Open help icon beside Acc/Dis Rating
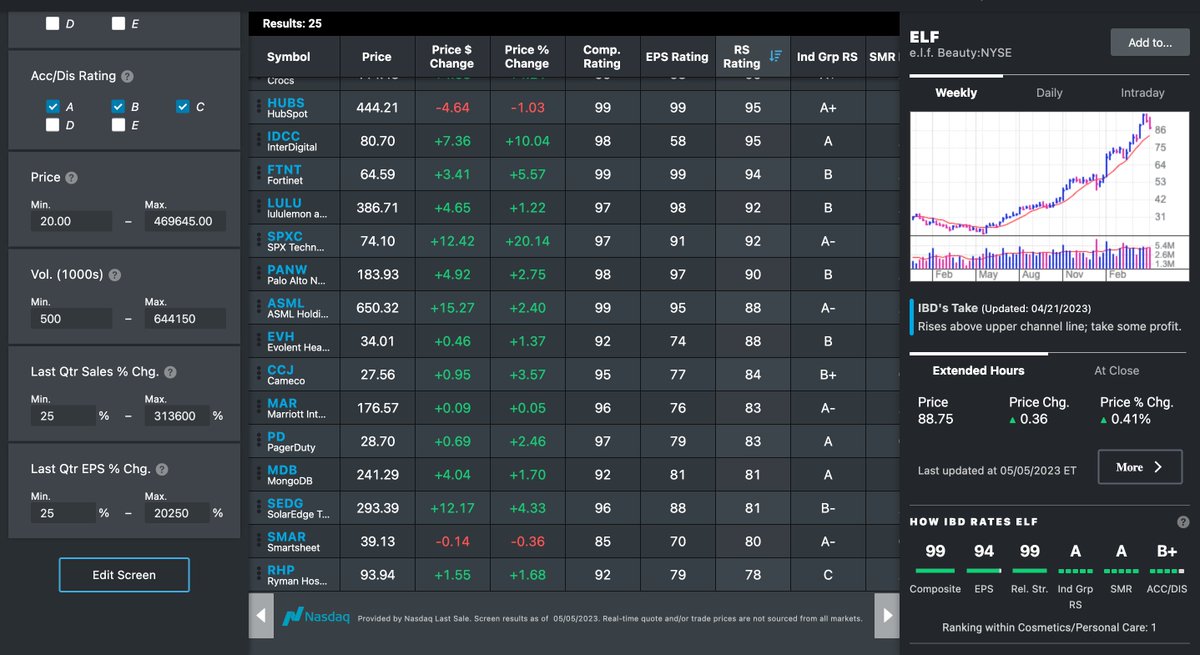 tap(128, 76)
